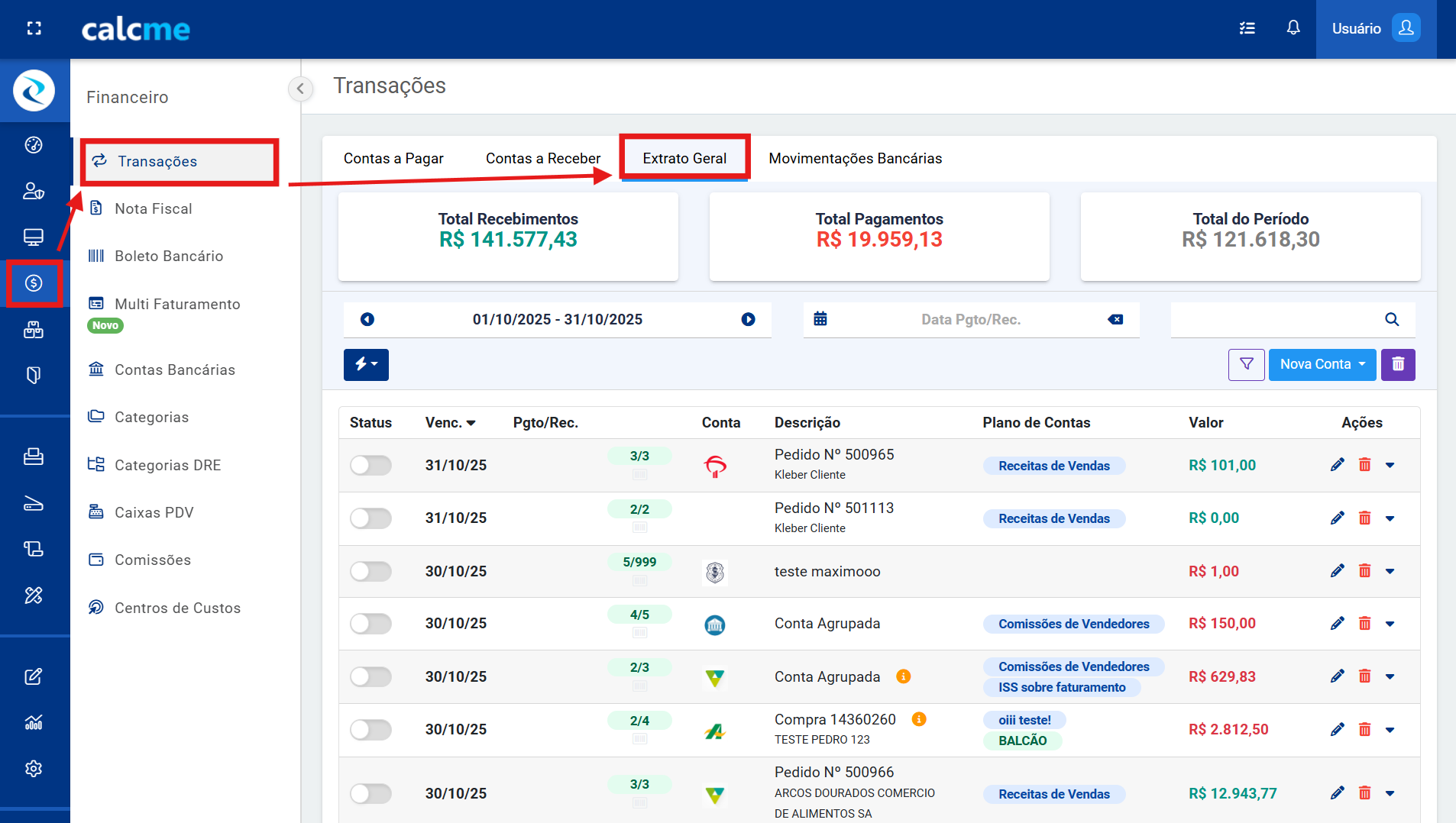The image size is (1456, 823).
Task: Open Movimentações Bancárias tab
Action: (x=855, y=158)
